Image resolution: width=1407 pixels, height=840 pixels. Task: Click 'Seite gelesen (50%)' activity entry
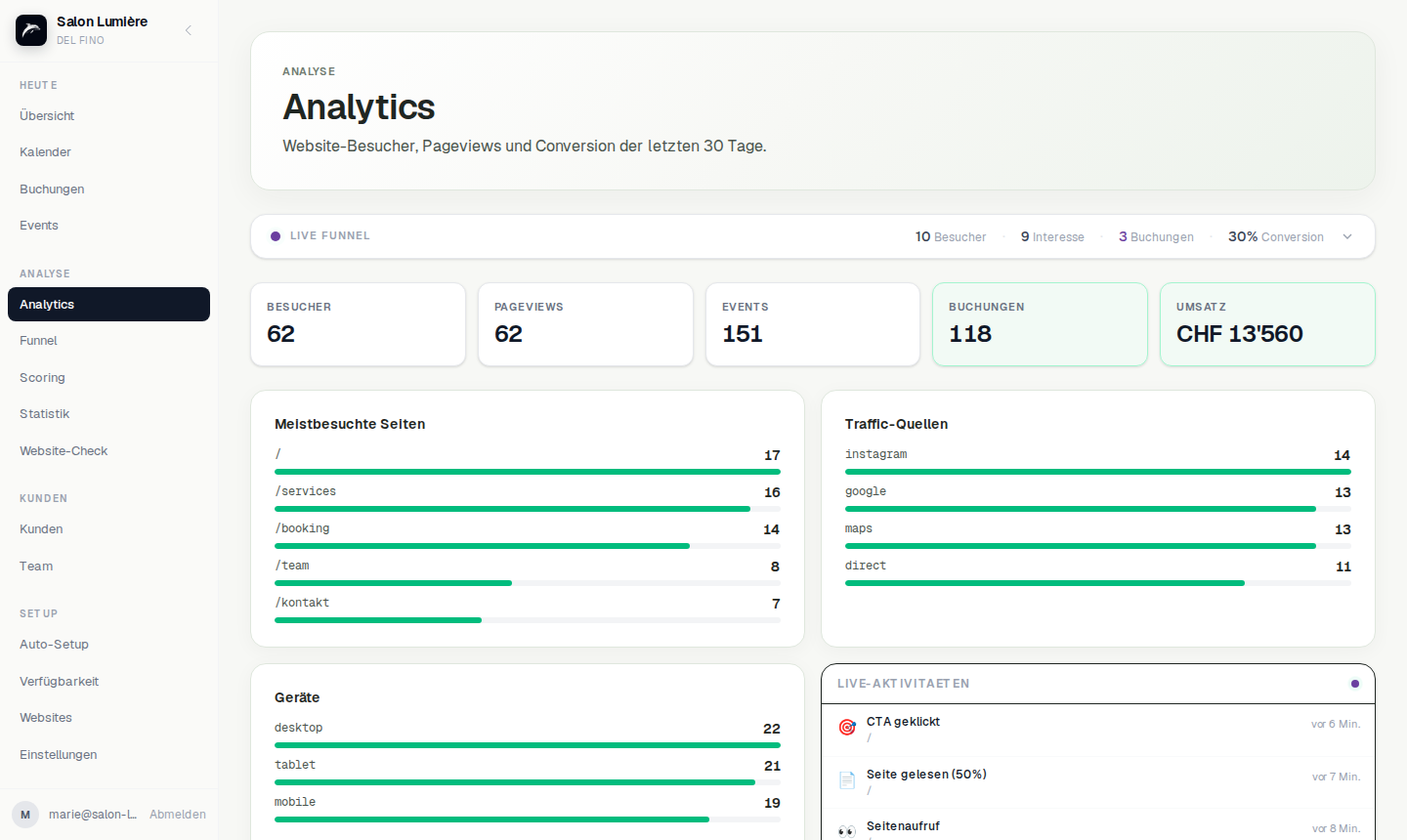click(x=1098, y=782)
